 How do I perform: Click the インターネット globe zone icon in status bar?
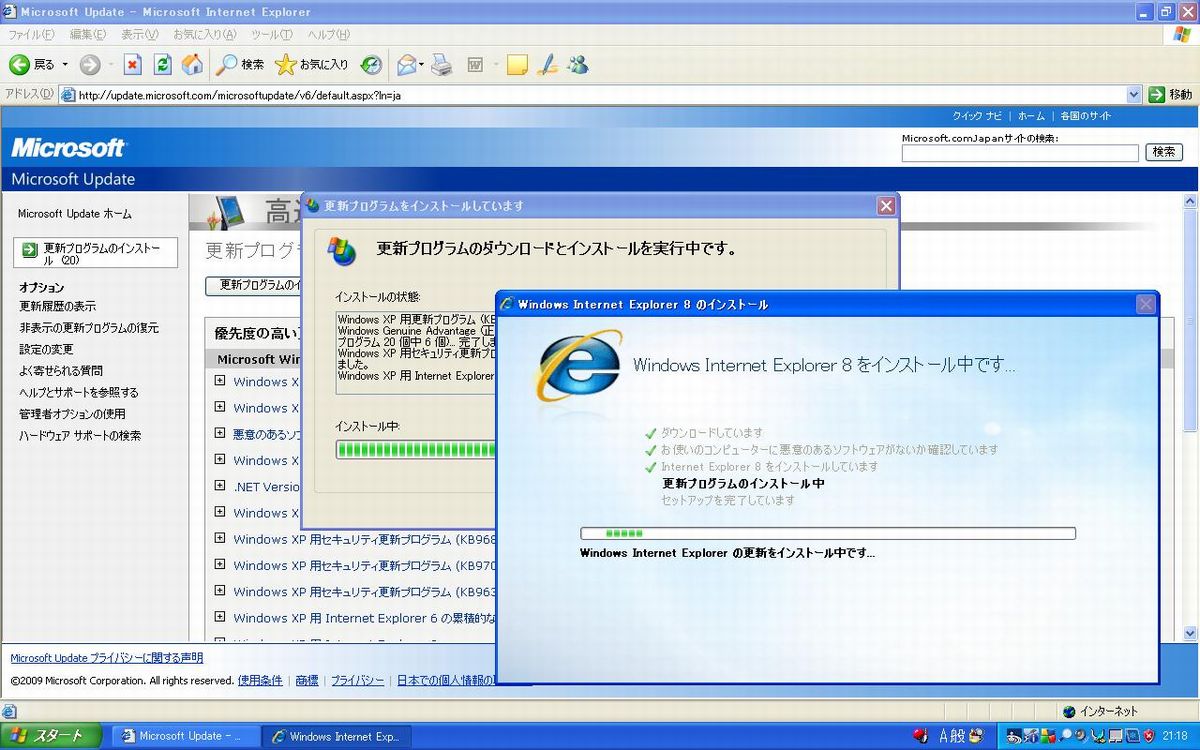1069,711
